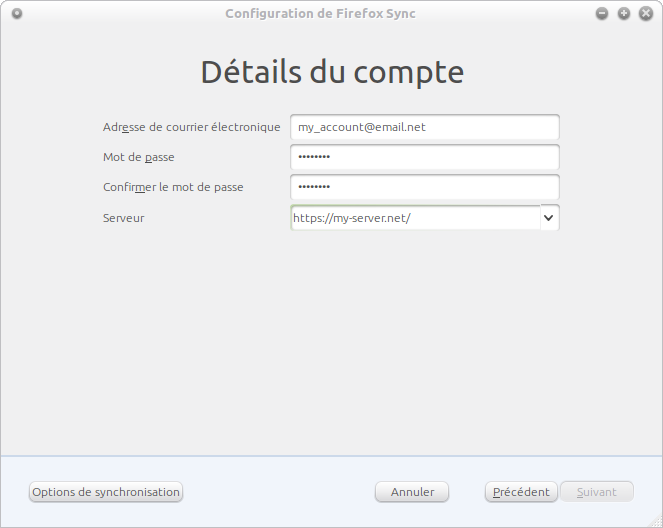Open Options de synchronisation
The width and height of the screenshot is (663, 528).
[x=106, y=492]
